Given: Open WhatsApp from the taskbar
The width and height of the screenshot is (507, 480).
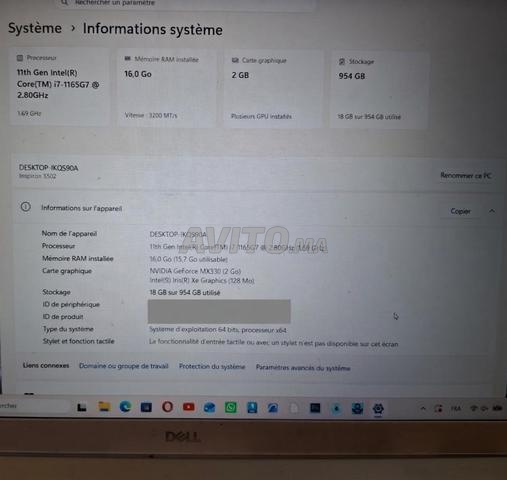Looking at the screenshot, I should pyautogui.click(x=231, y=408).
